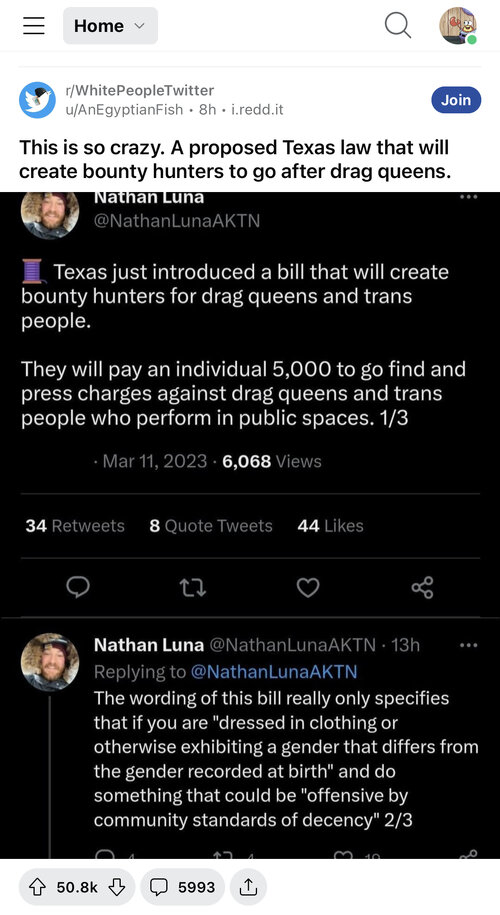Visit the r/WhitePeopleTwitter community link
Viewport: 500px width, 915px height.
[139, 90]
